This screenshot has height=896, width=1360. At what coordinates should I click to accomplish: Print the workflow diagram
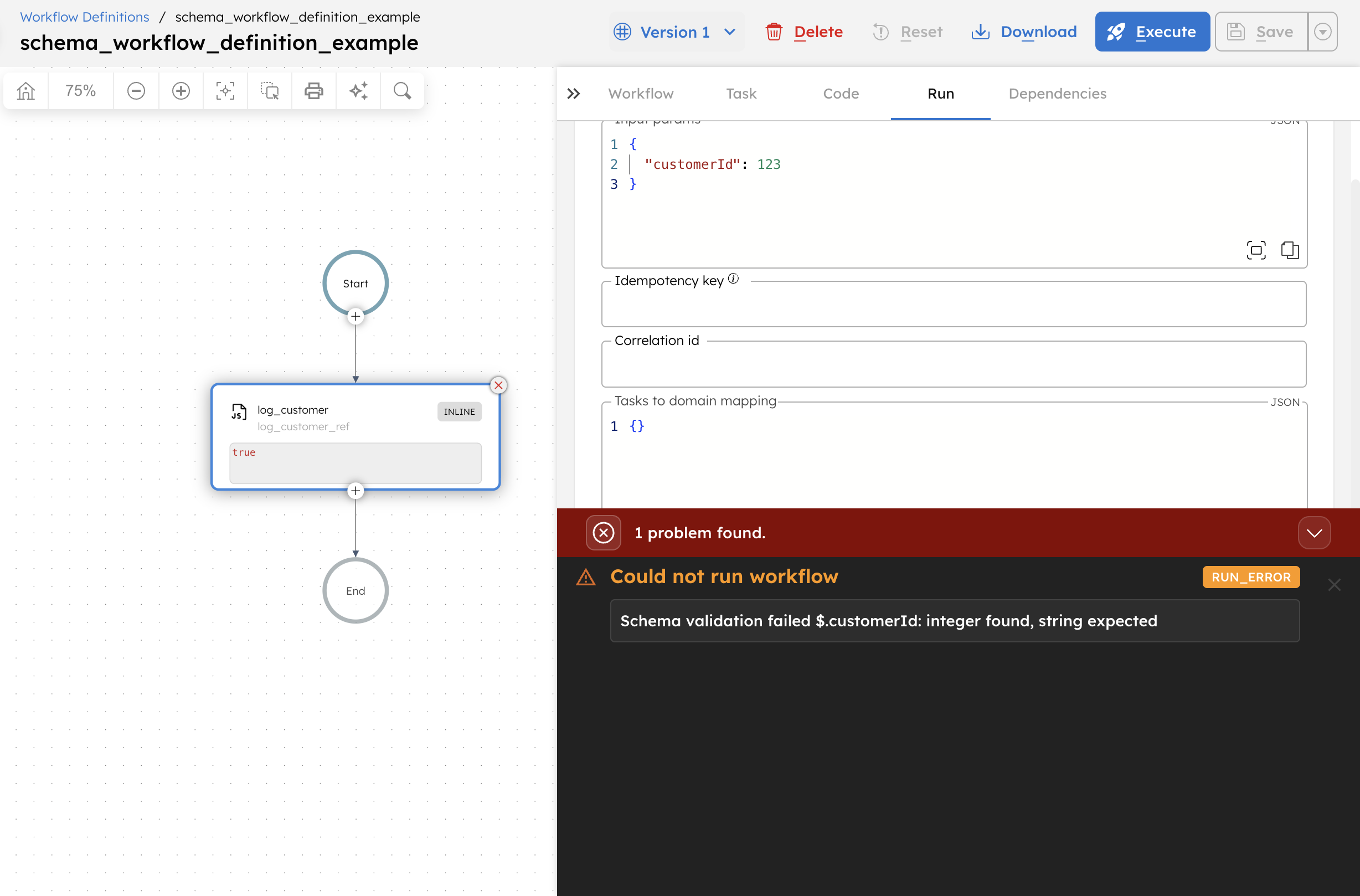(x=314, y=90)
